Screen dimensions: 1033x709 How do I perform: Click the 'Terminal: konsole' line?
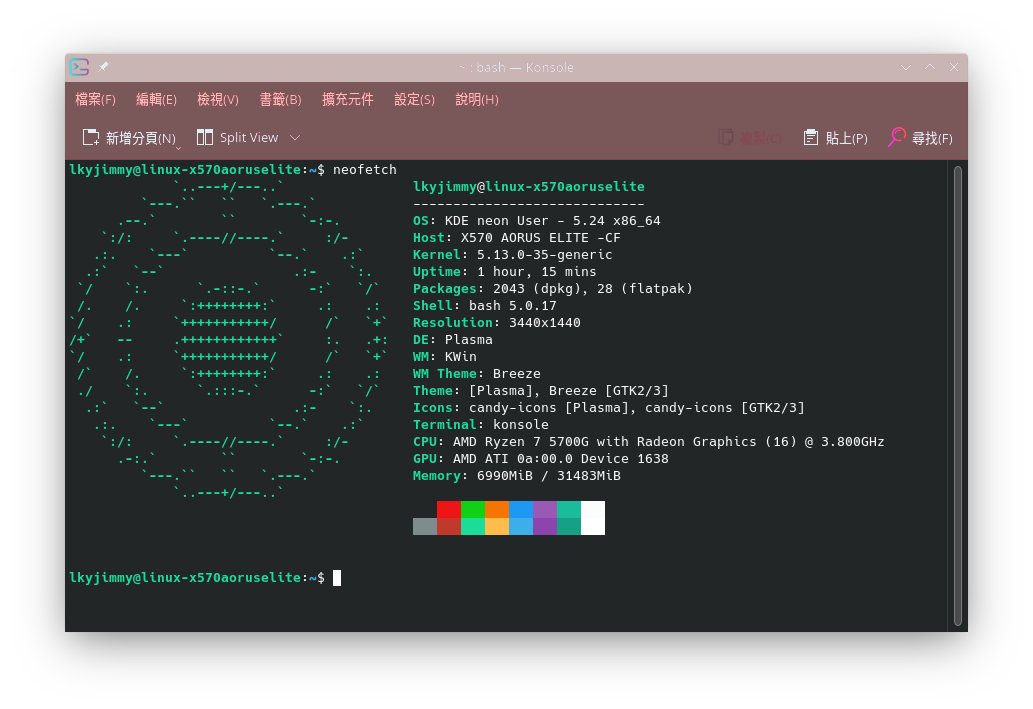click(x=480, y=425)
